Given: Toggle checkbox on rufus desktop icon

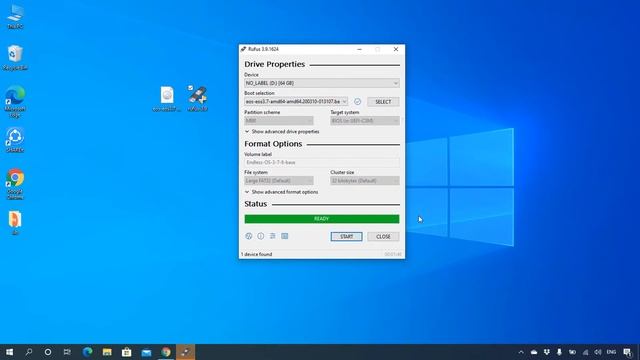Looking at the screenshot, I should [190, 87].
